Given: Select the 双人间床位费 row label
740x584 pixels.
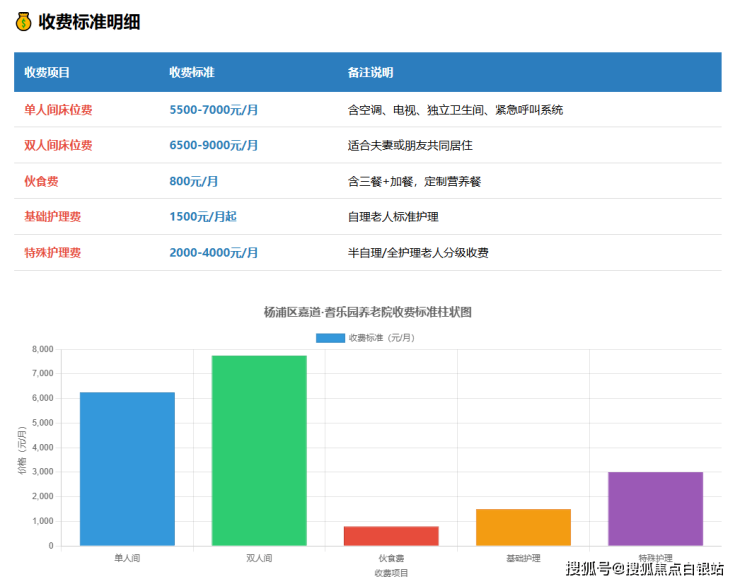Looking at the screenshot, I should coord(58,146).
